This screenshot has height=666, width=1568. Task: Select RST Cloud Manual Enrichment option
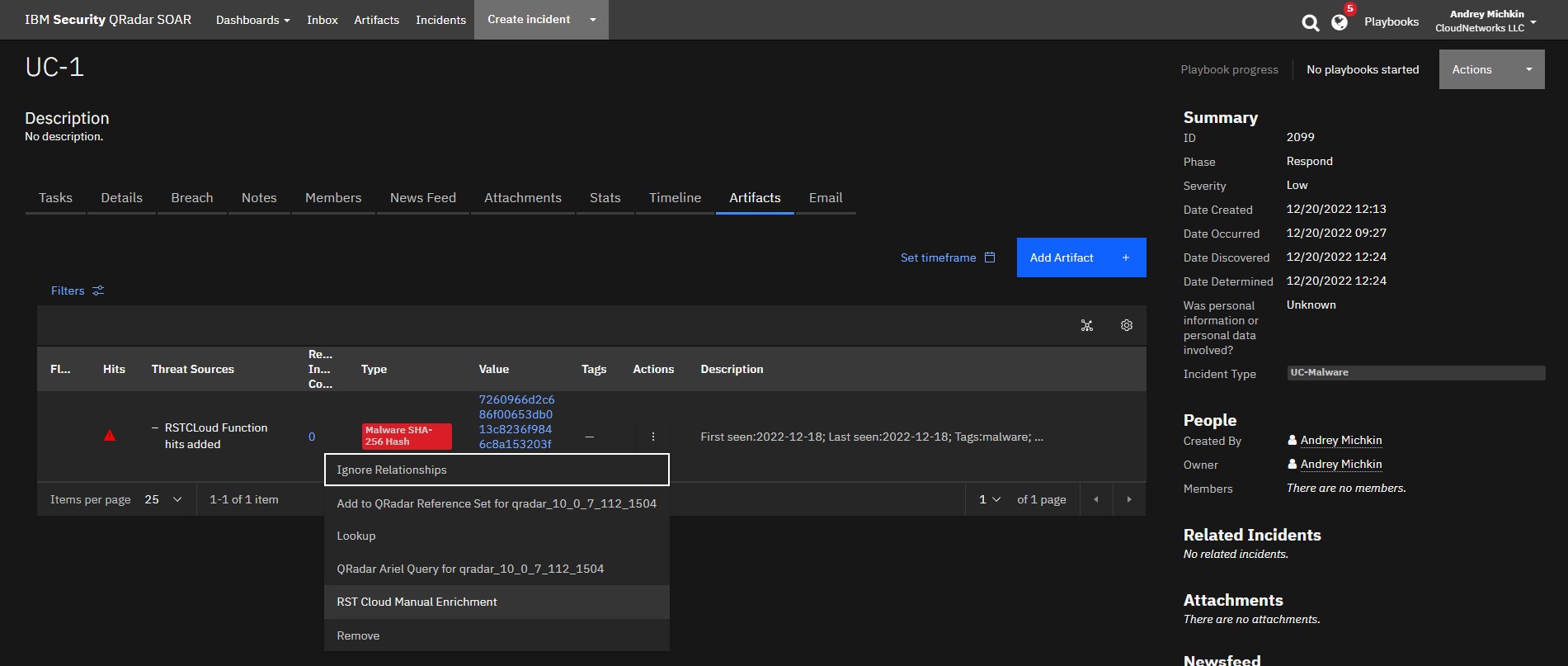point(417,602)
